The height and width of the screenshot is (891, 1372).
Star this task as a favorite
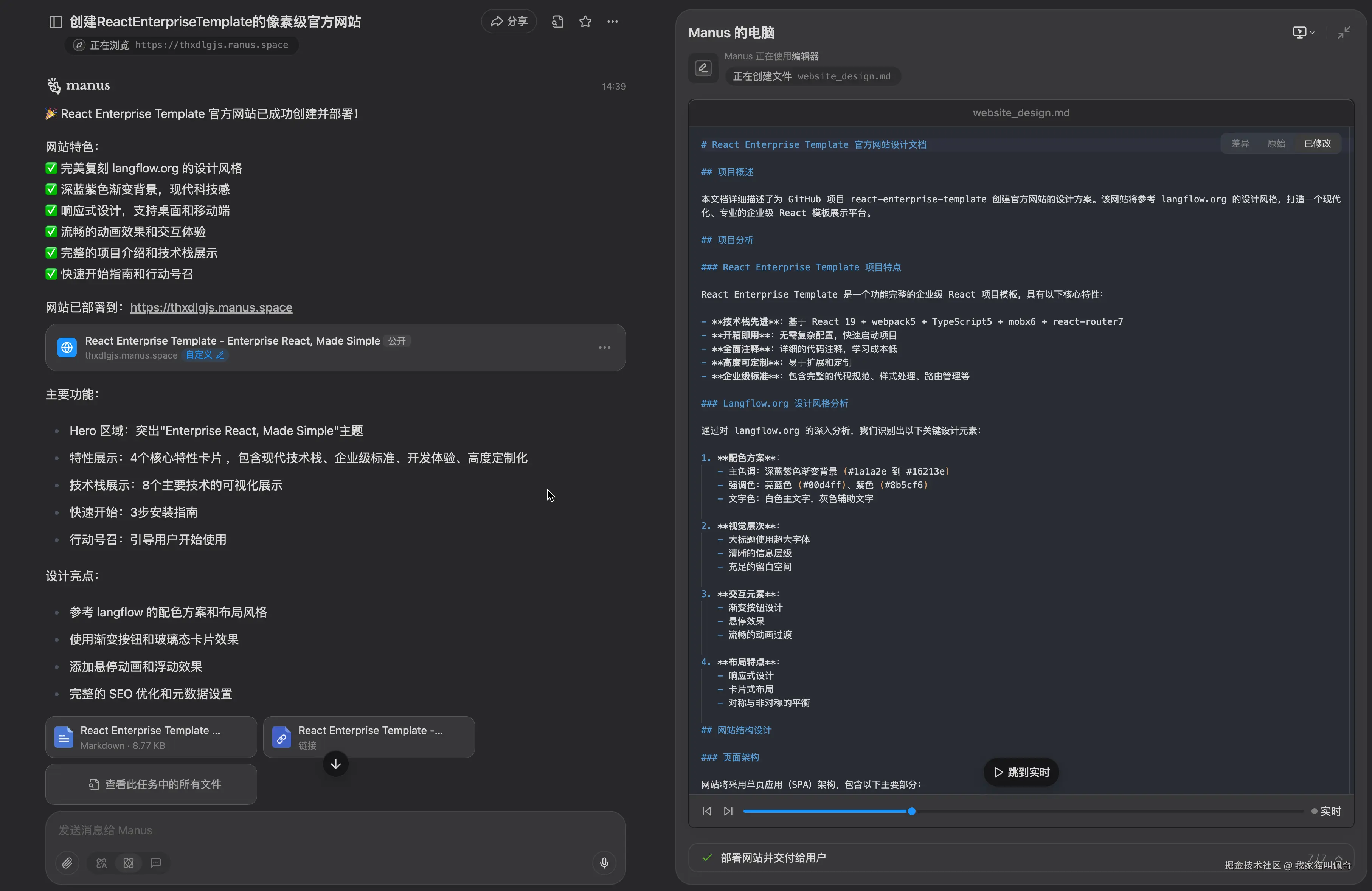[586, 21]
